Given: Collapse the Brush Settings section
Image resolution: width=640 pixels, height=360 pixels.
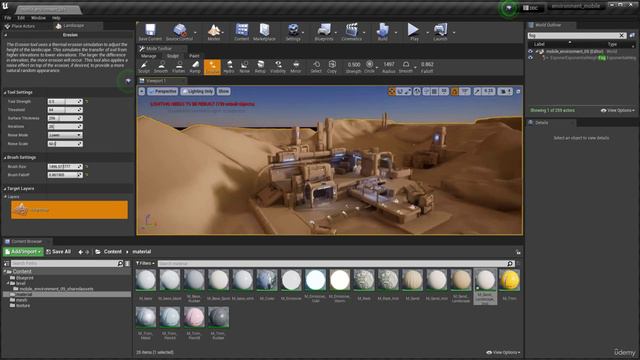Looking at the screenshot, I should point(5,158).
